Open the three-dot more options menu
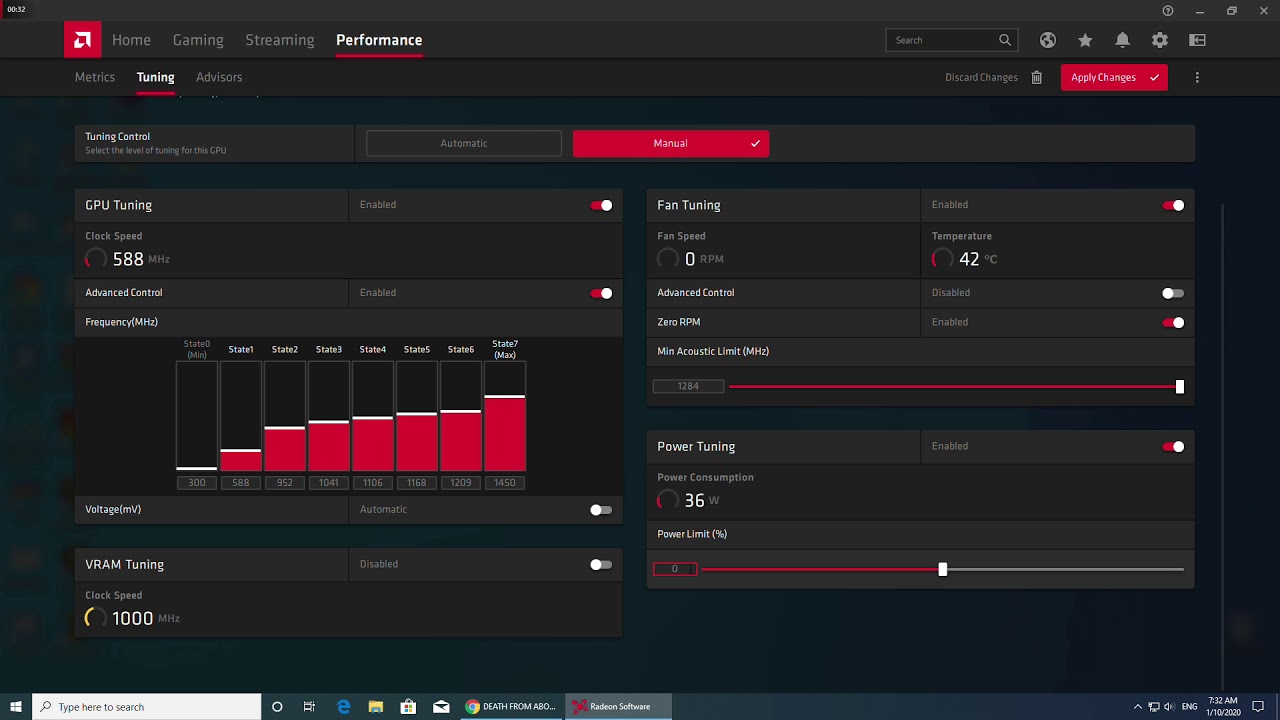The height and width of the screenshot is (720, 1280). (x=1197, y=77)
